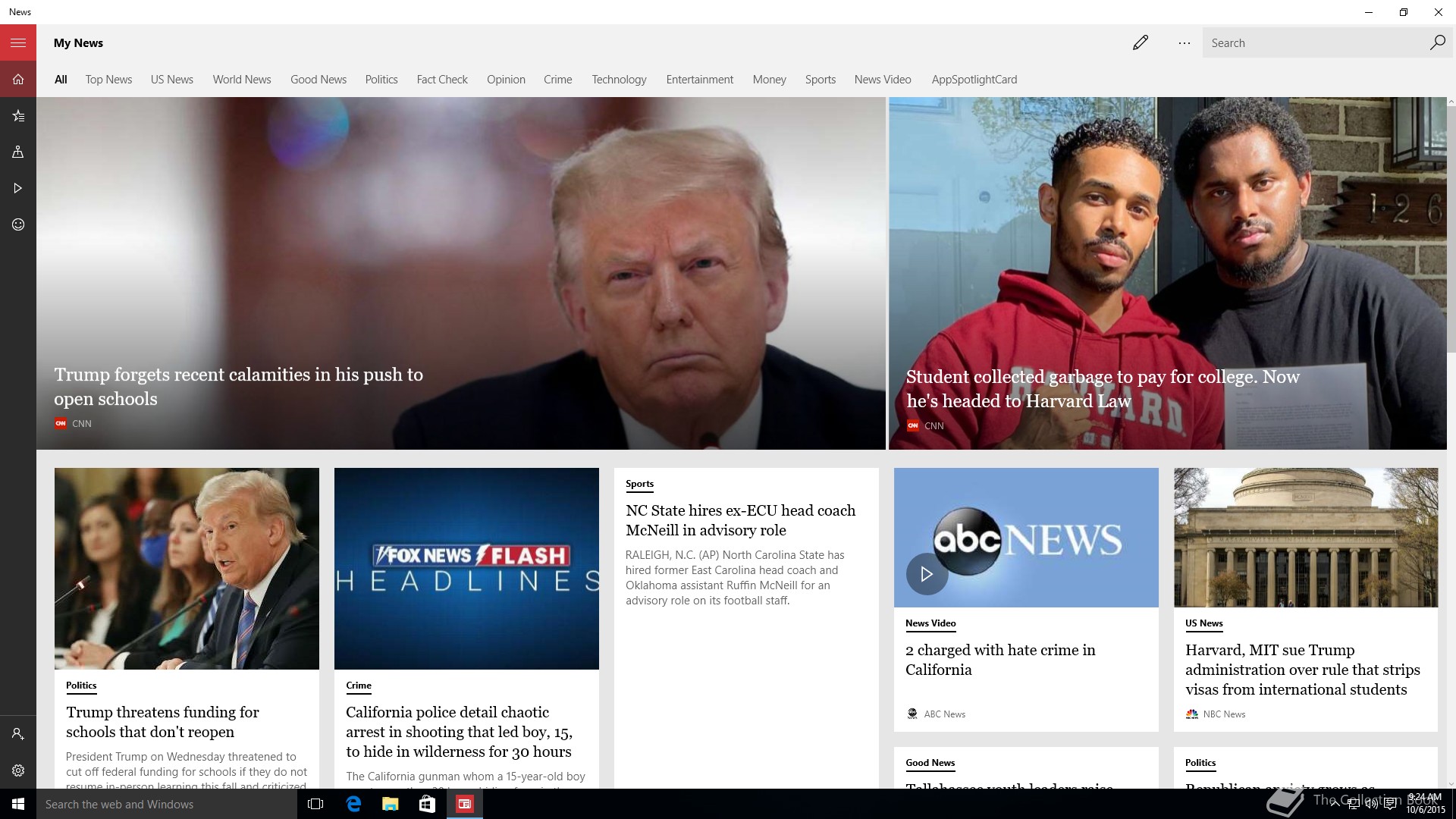Open the more options ellipsis
1456x819 pixels.
(1184, 43)
